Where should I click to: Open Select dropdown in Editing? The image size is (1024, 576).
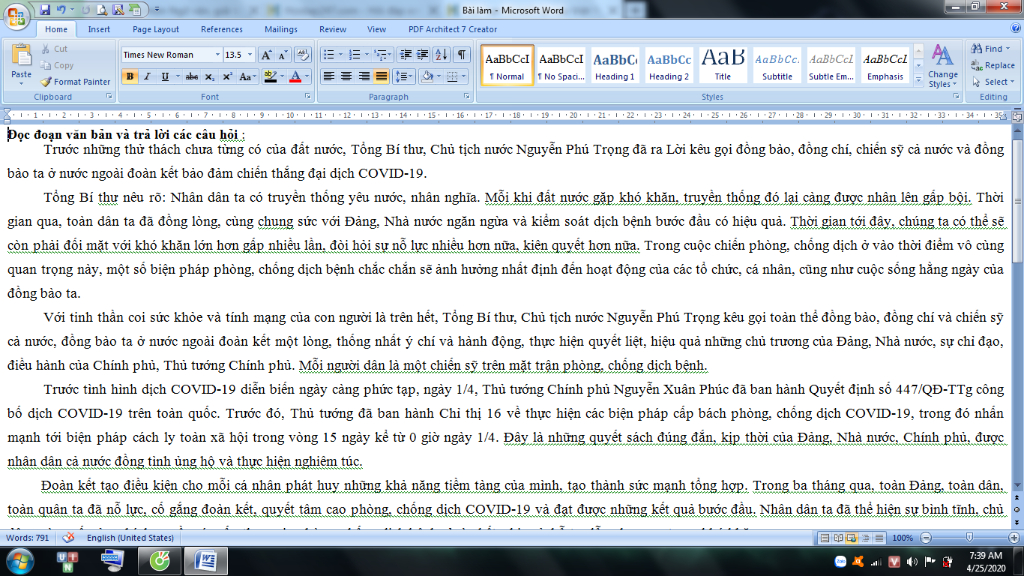(x=992, y=82)
